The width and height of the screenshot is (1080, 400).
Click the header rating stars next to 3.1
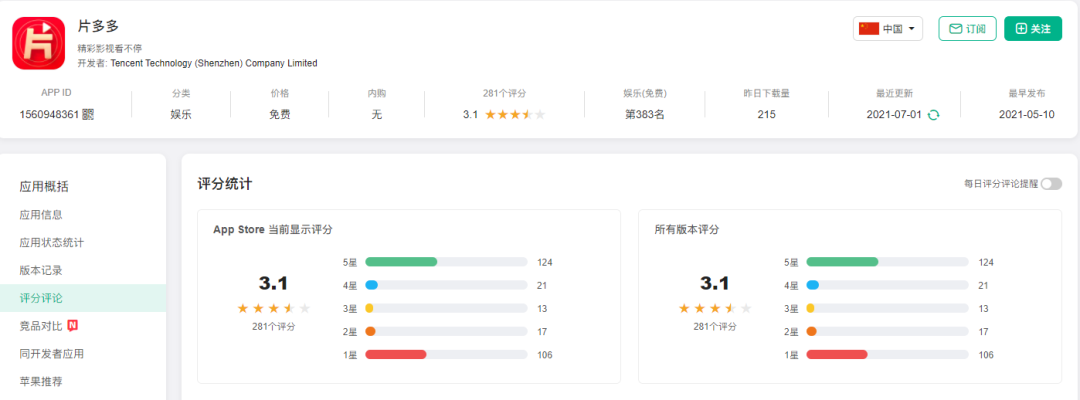(515, 115)
